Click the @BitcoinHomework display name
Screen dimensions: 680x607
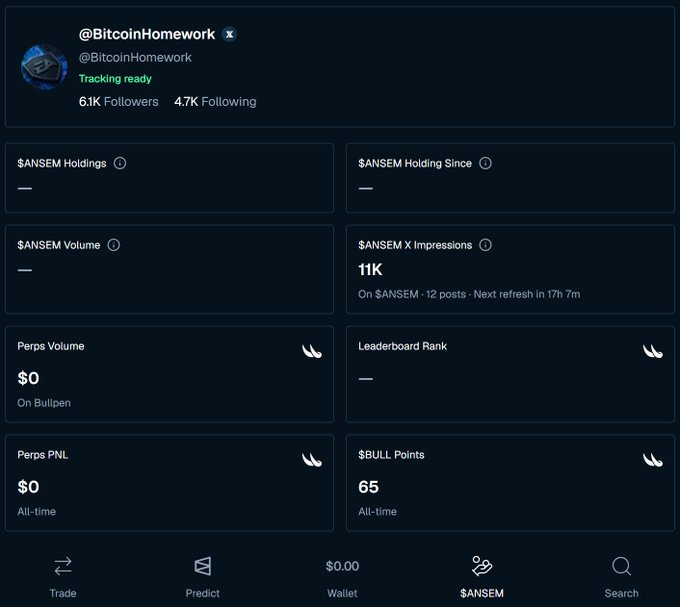pyautogui.click(x=147, y=34)
